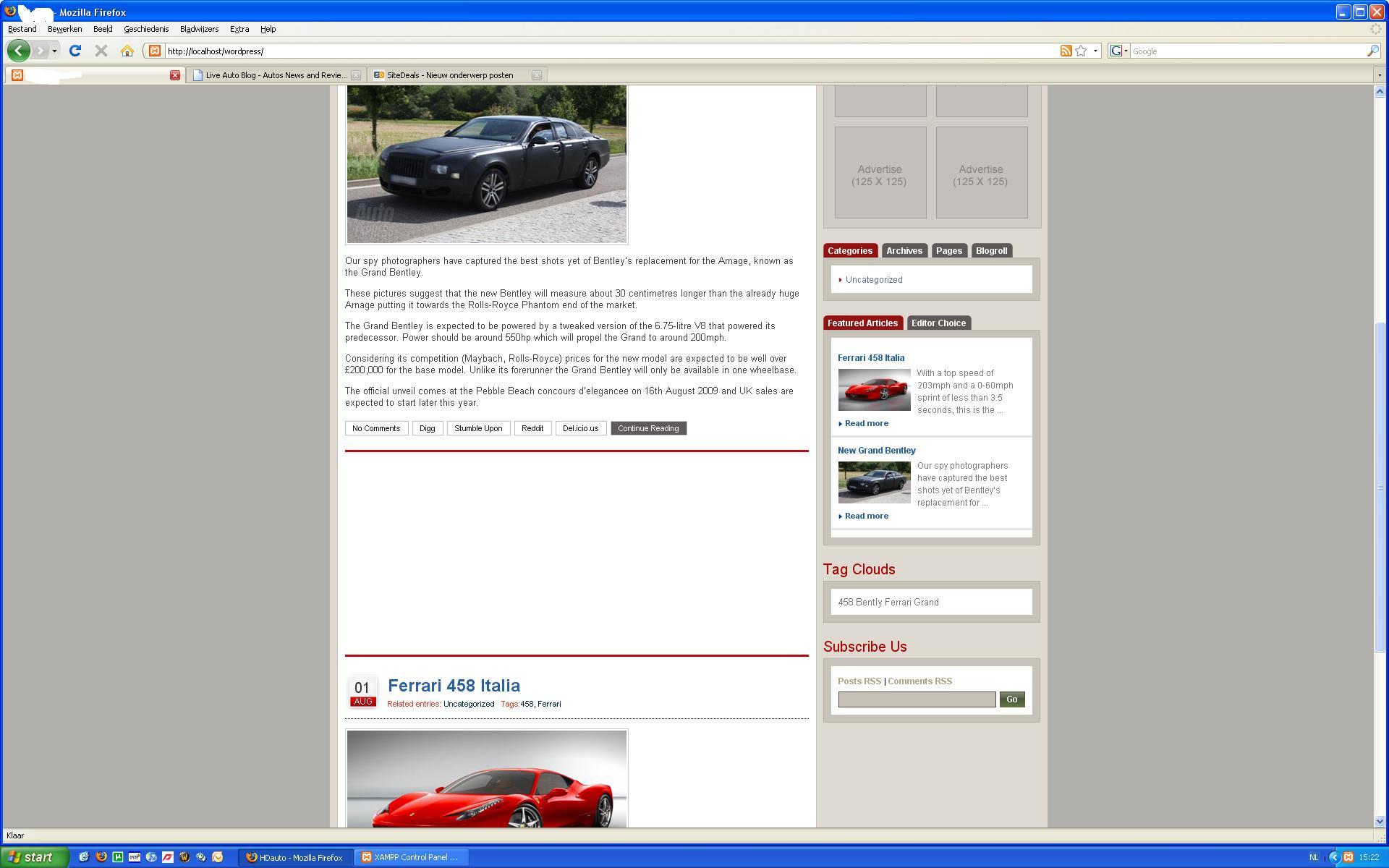The width and height of the screenshot is (1389, 868).
Task: Select the Archives sidebar tab
Action: point(904,250)
